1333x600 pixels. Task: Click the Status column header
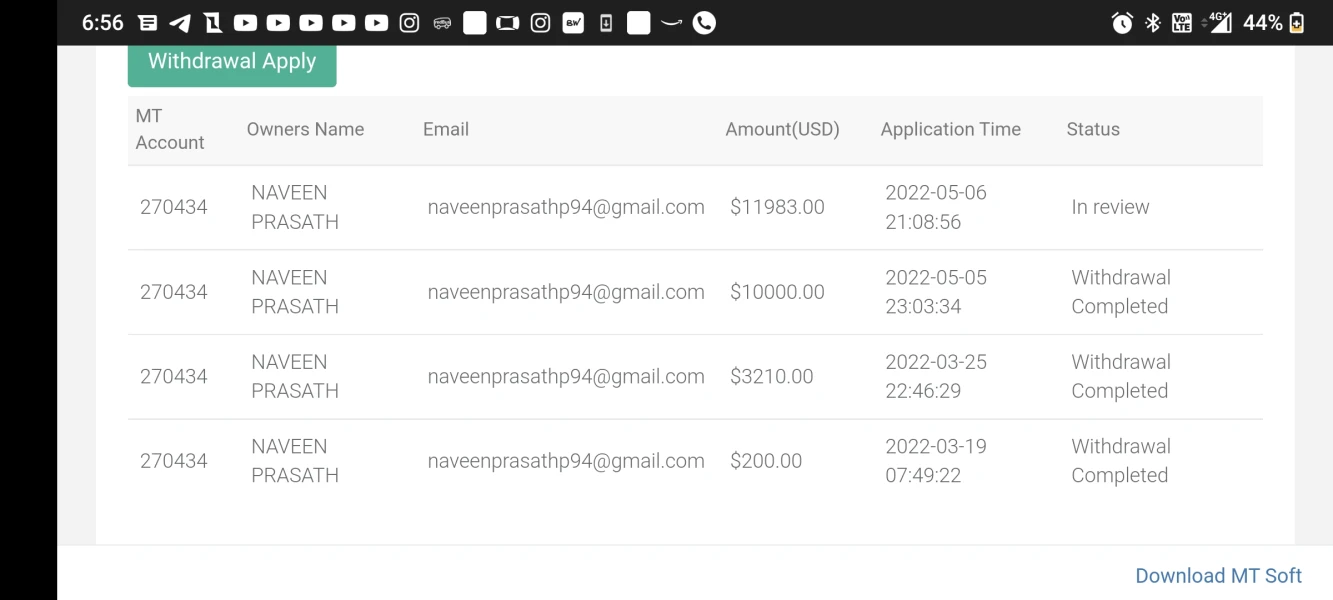click(x=1093, y=129)
